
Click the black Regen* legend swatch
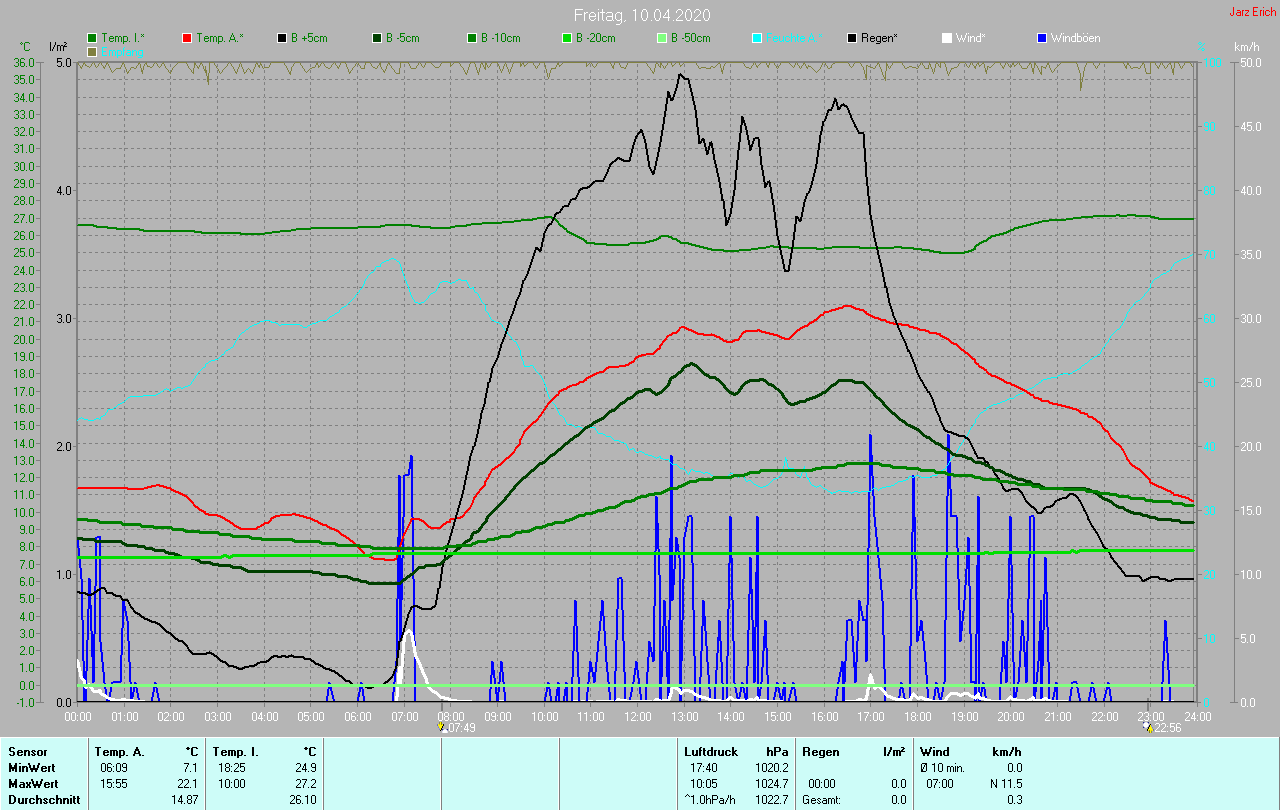852,38
